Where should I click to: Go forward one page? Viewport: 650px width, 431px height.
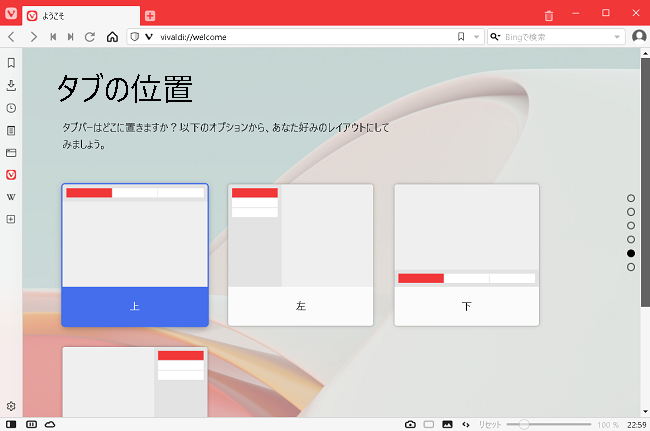pyautogui.click(x=34, y=37)
